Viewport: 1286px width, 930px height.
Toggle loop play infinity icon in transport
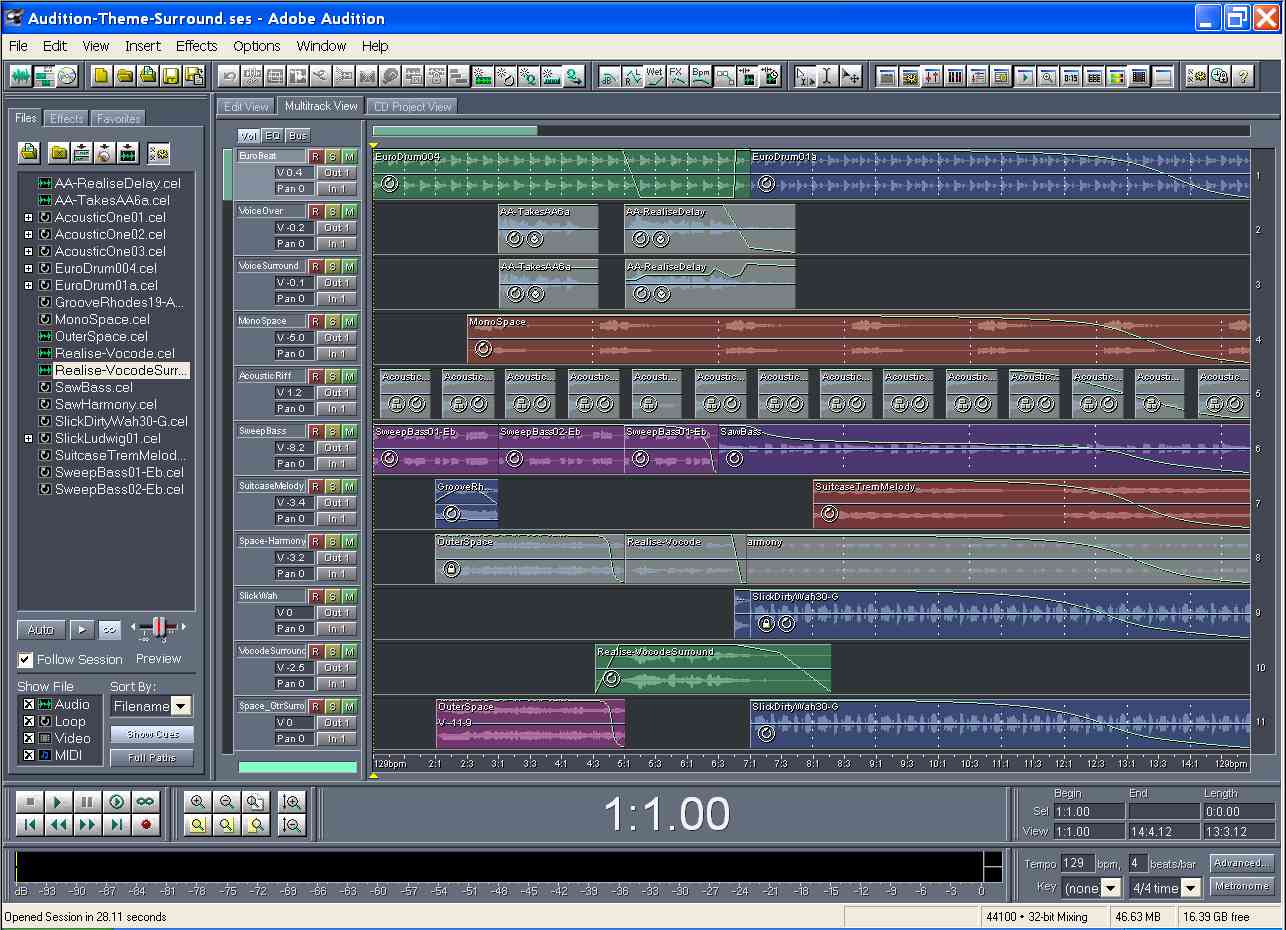(146, 802)
